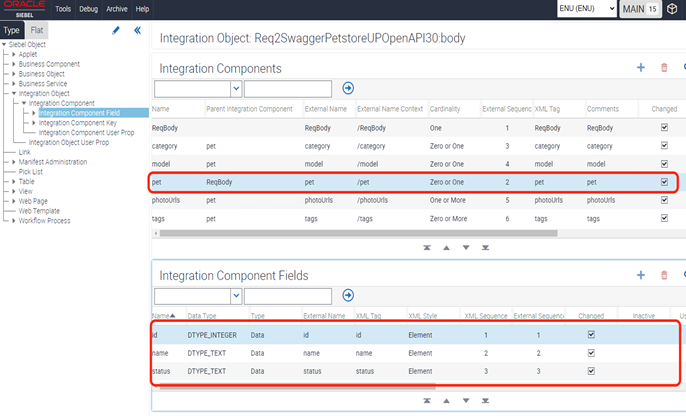
Task: Switch to the Type tab
Action: (11, 30)
